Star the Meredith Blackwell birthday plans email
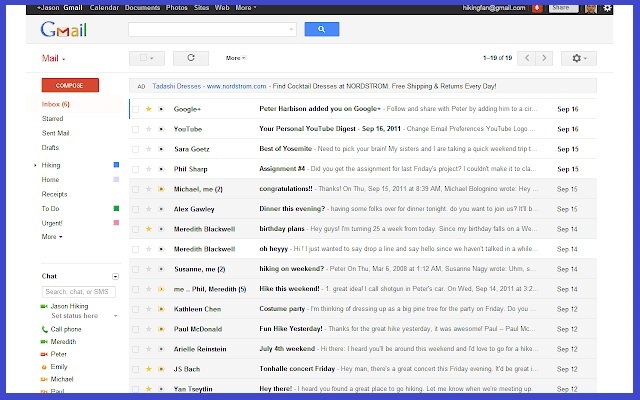 tap(149, 228)
